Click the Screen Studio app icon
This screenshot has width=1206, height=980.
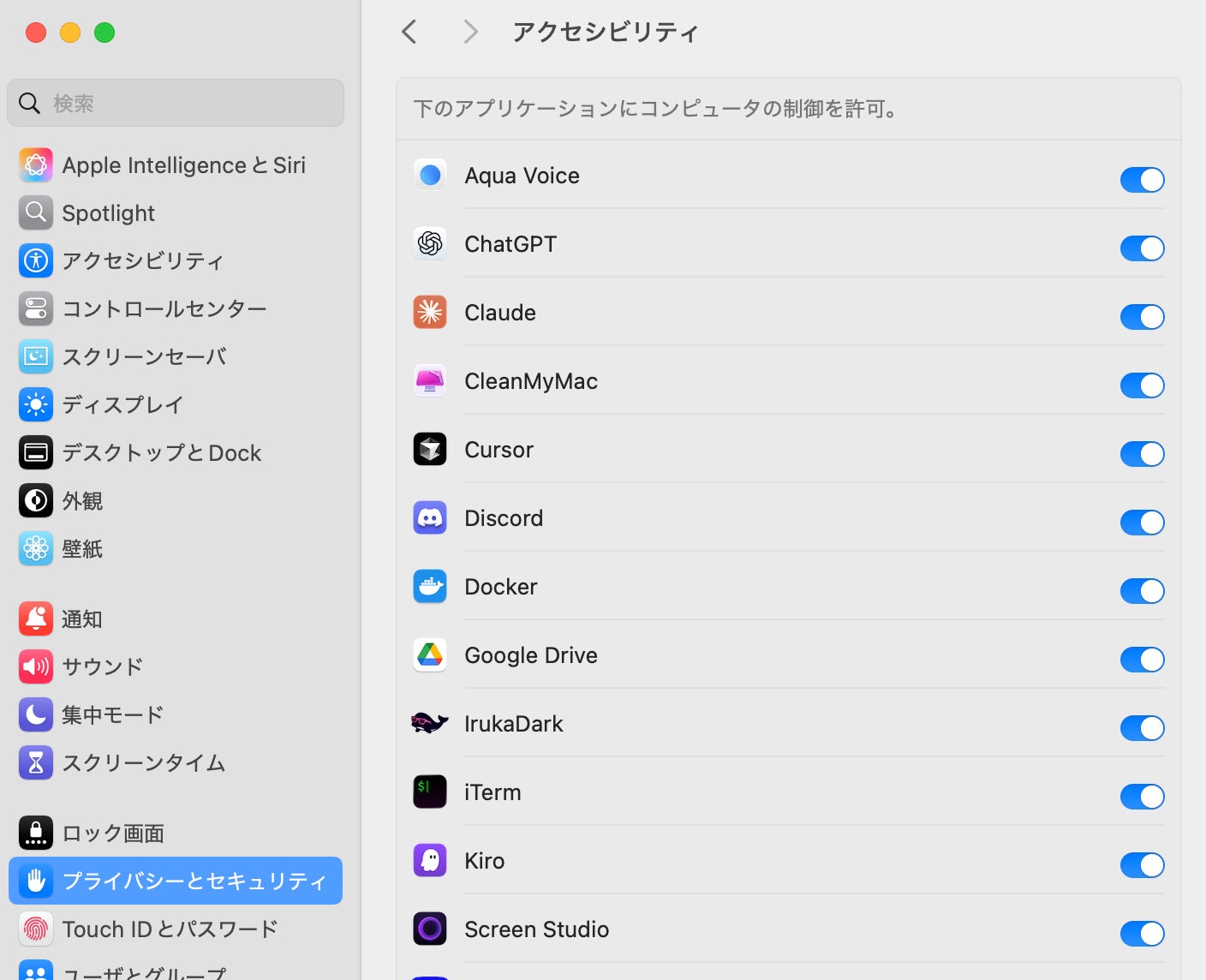click(x=430, y=929)
